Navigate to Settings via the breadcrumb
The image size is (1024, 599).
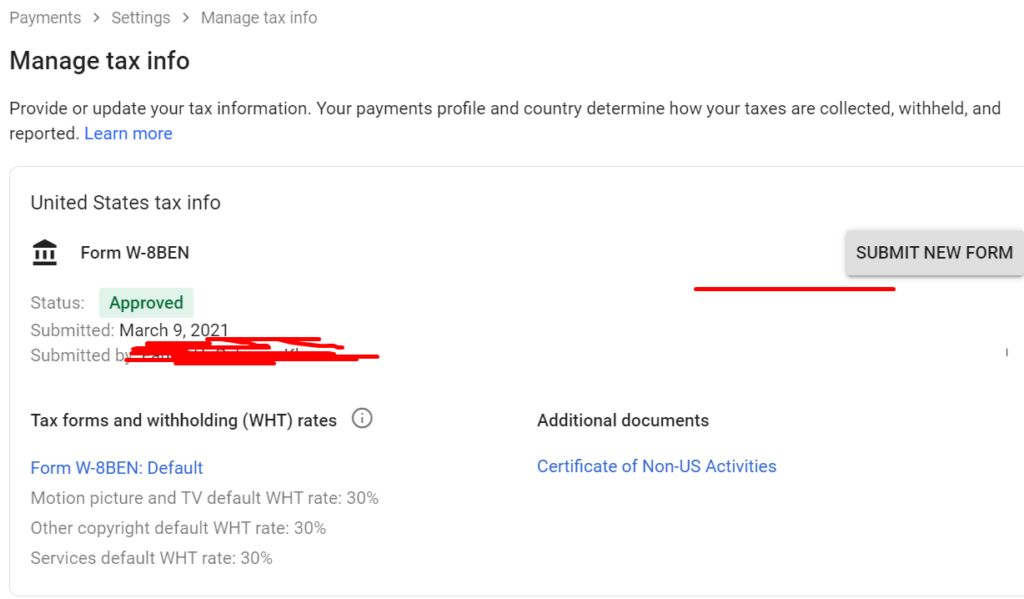pyautogui.click(x=141, y=18)
